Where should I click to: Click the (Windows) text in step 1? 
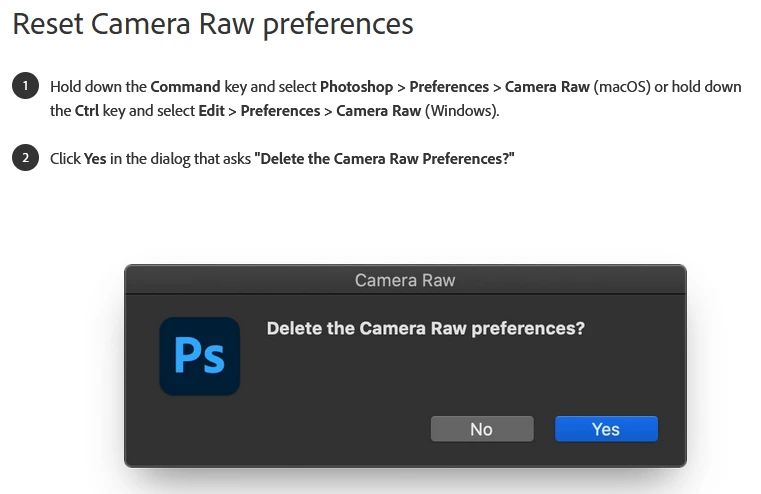click(x=461, y=110)
